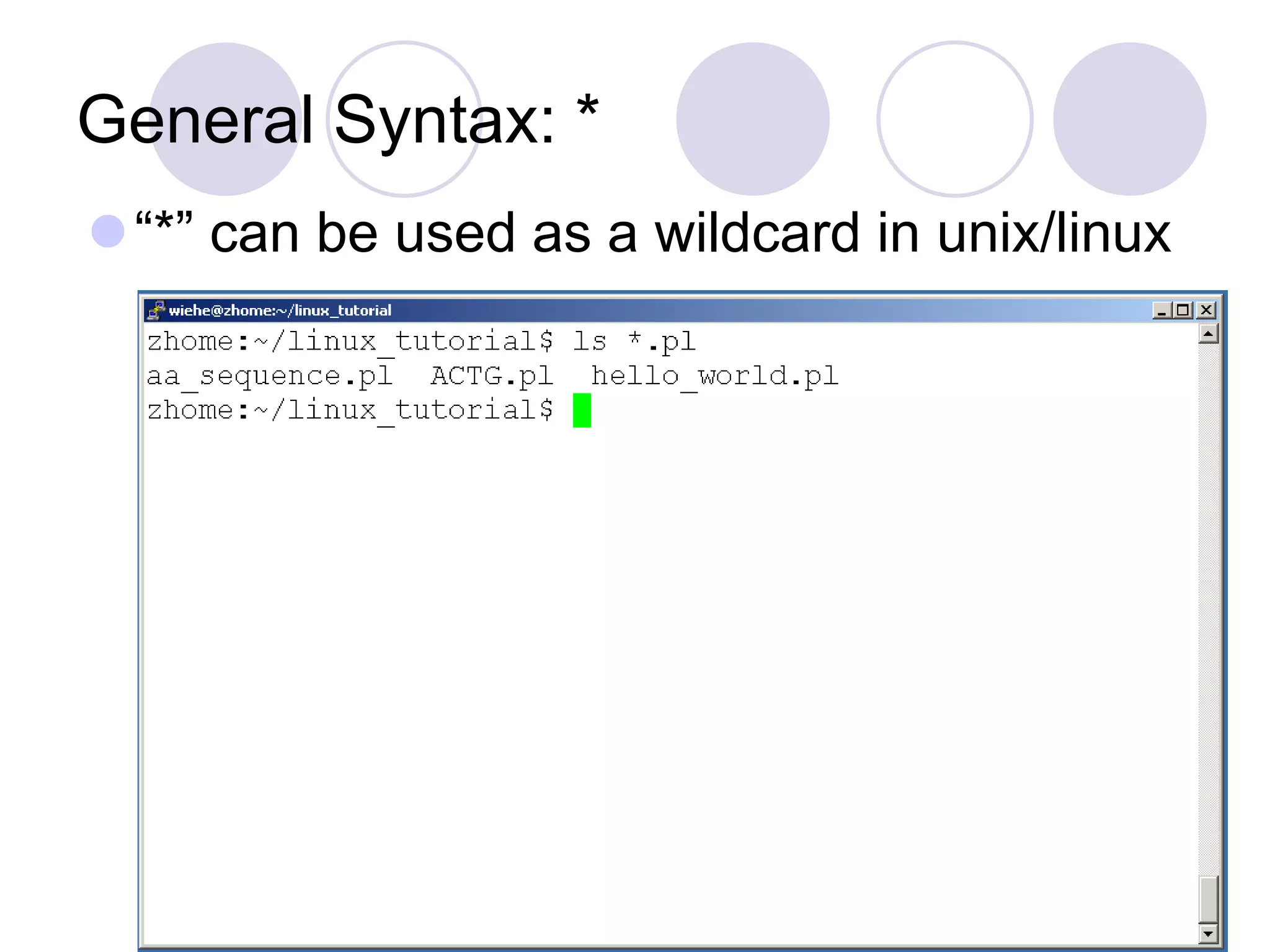Close the wiehe@zhome terminal window
The height and width of the screenshot is (952, 1270).
coord(1206,310)
